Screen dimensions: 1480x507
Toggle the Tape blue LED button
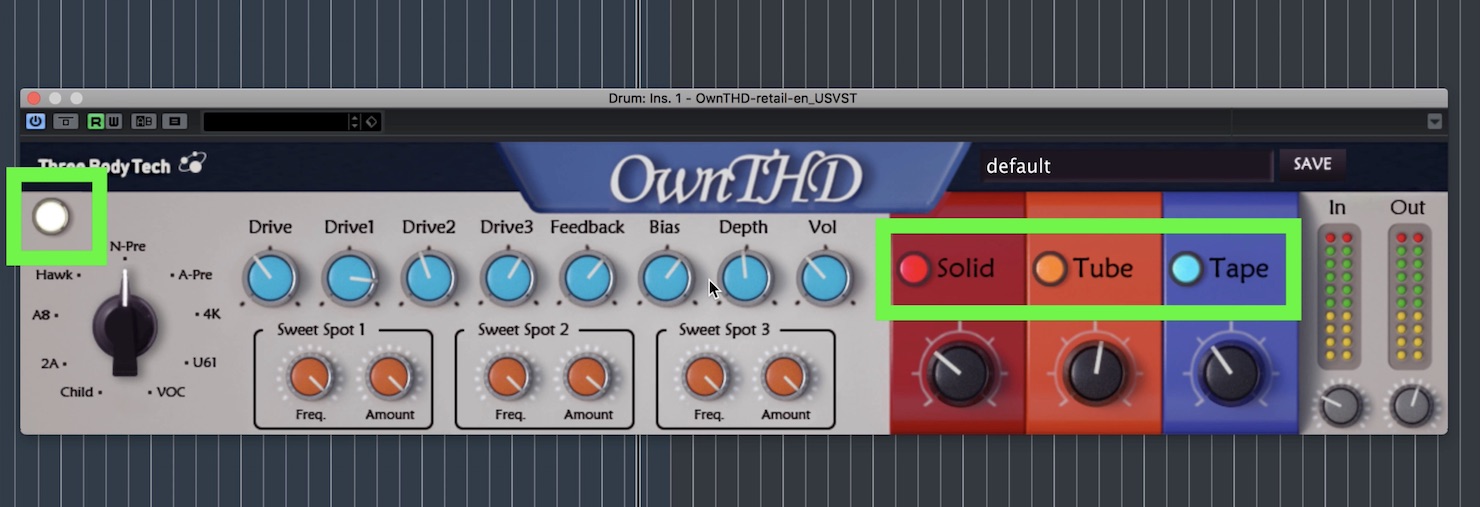(1186, 269)
